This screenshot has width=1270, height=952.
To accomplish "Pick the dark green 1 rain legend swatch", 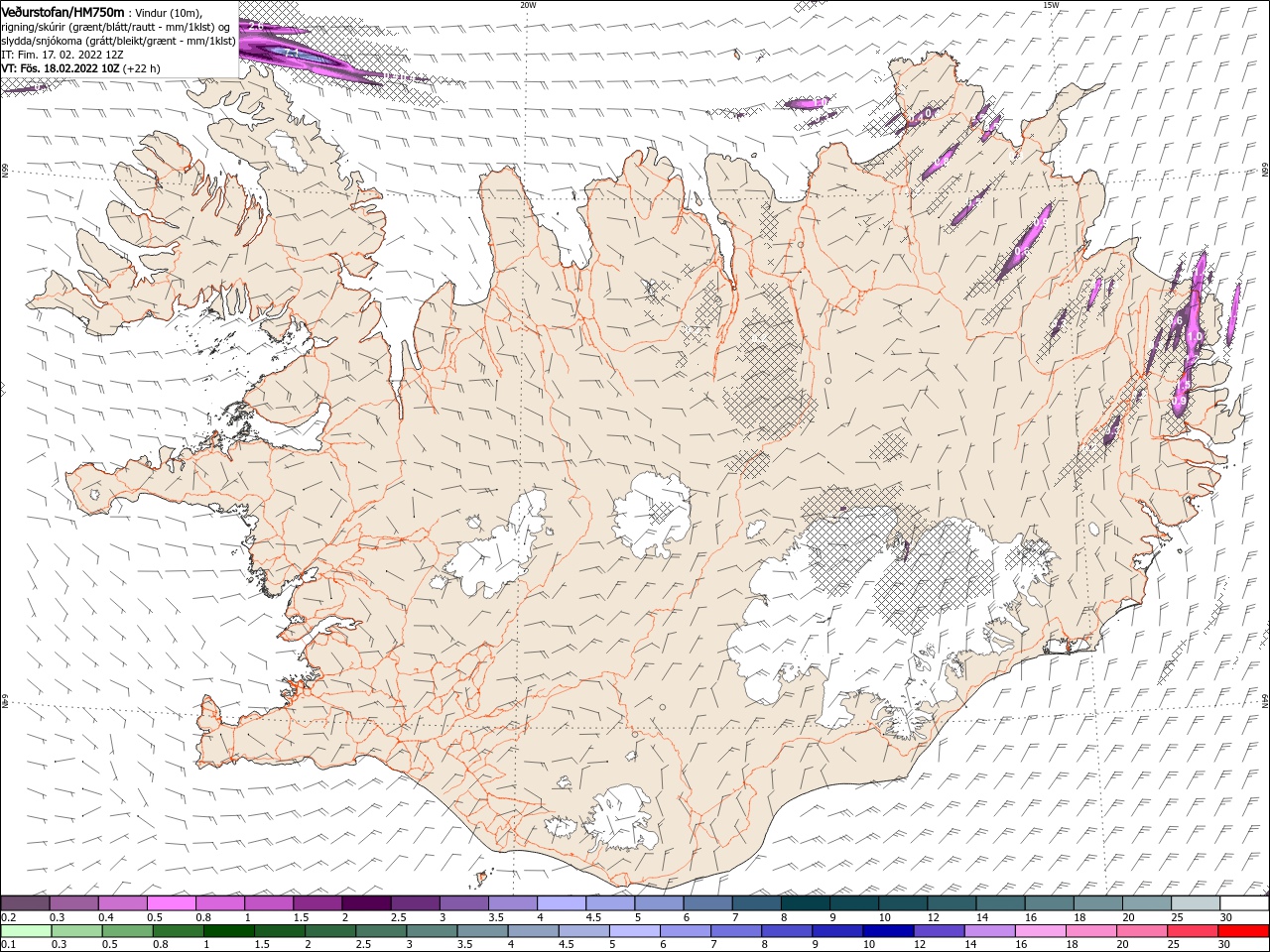I will pyautogui.click(x=228, y=930).
